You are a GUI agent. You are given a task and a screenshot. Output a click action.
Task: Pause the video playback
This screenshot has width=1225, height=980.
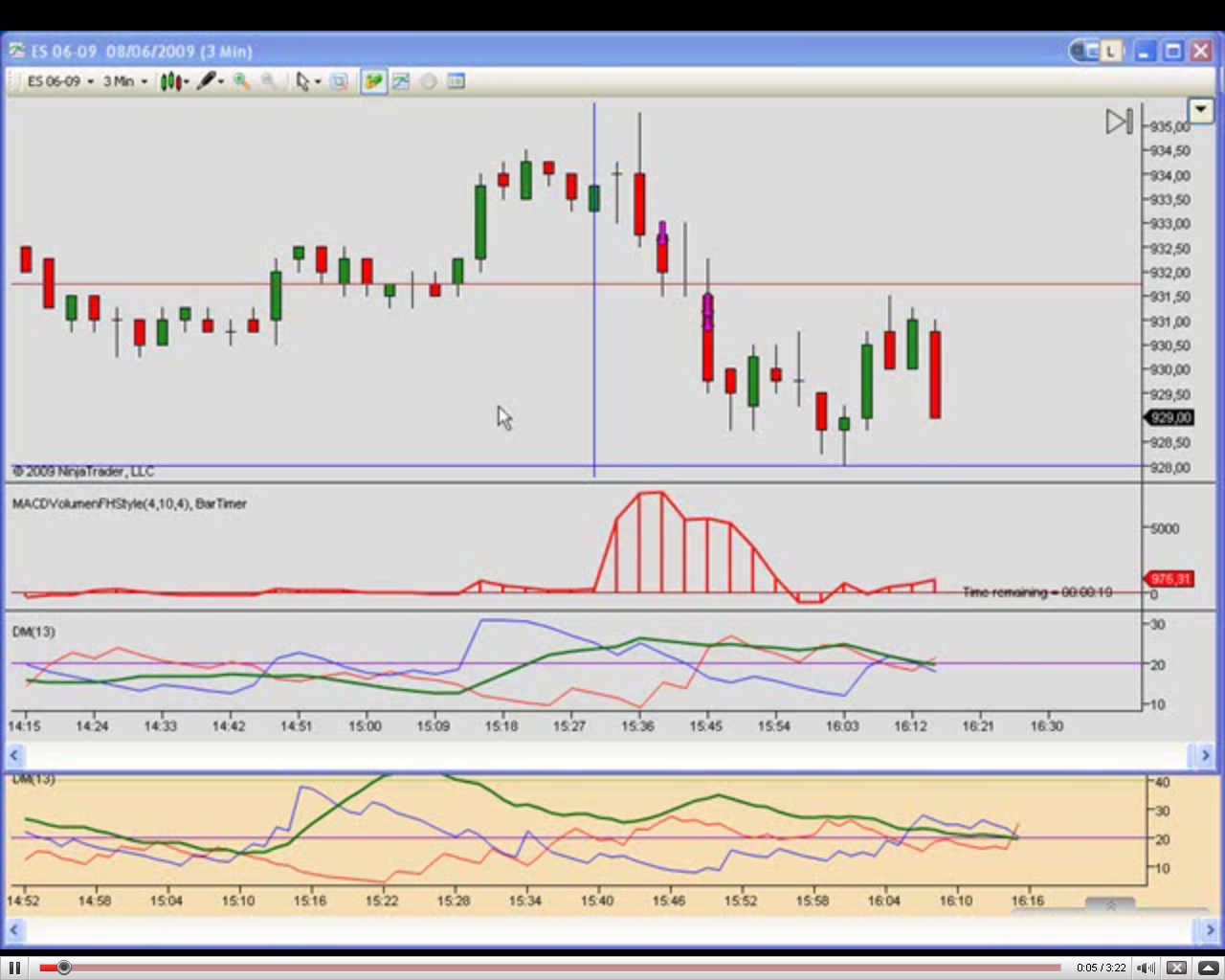coord(14,968)
